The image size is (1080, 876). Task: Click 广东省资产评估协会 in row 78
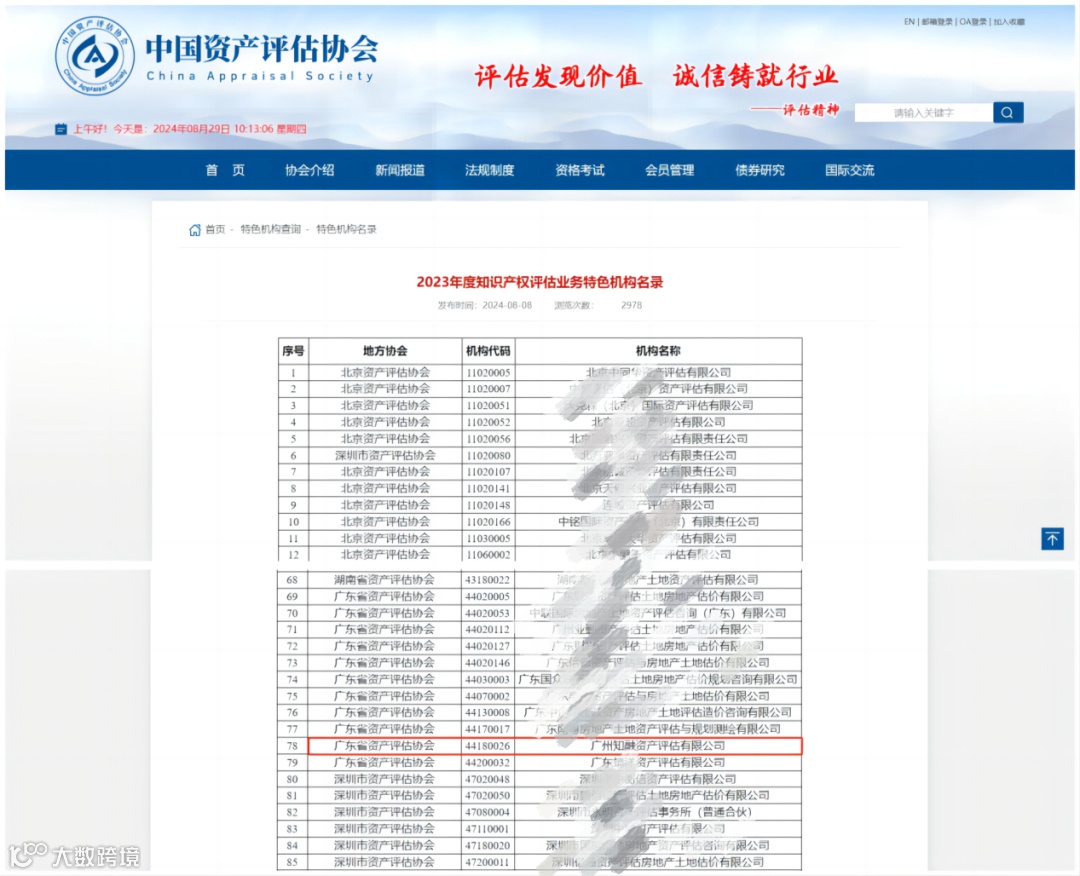pyautogui.click(x=384, y=746)
